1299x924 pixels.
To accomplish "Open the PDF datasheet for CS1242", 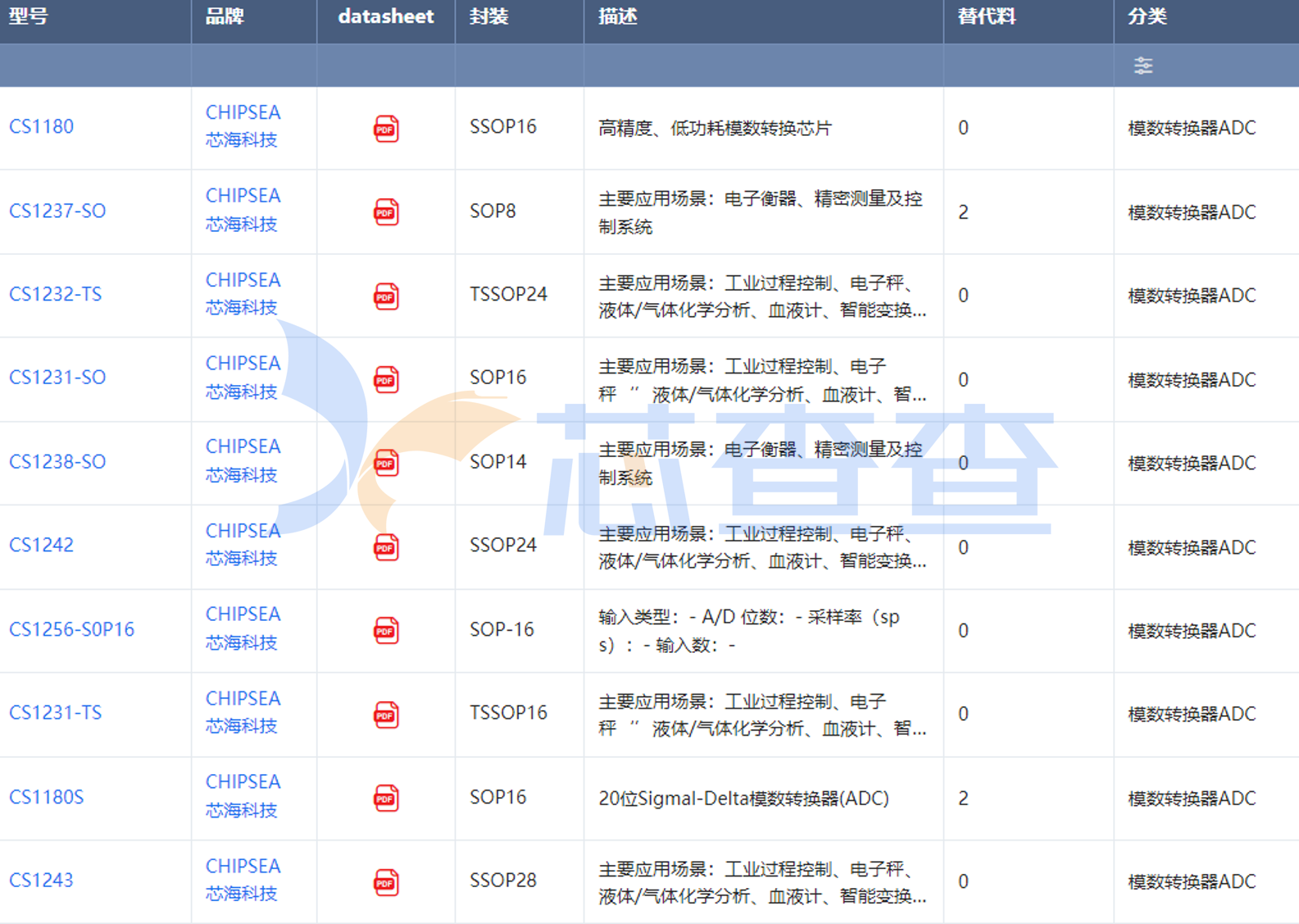I will point(386,547).
